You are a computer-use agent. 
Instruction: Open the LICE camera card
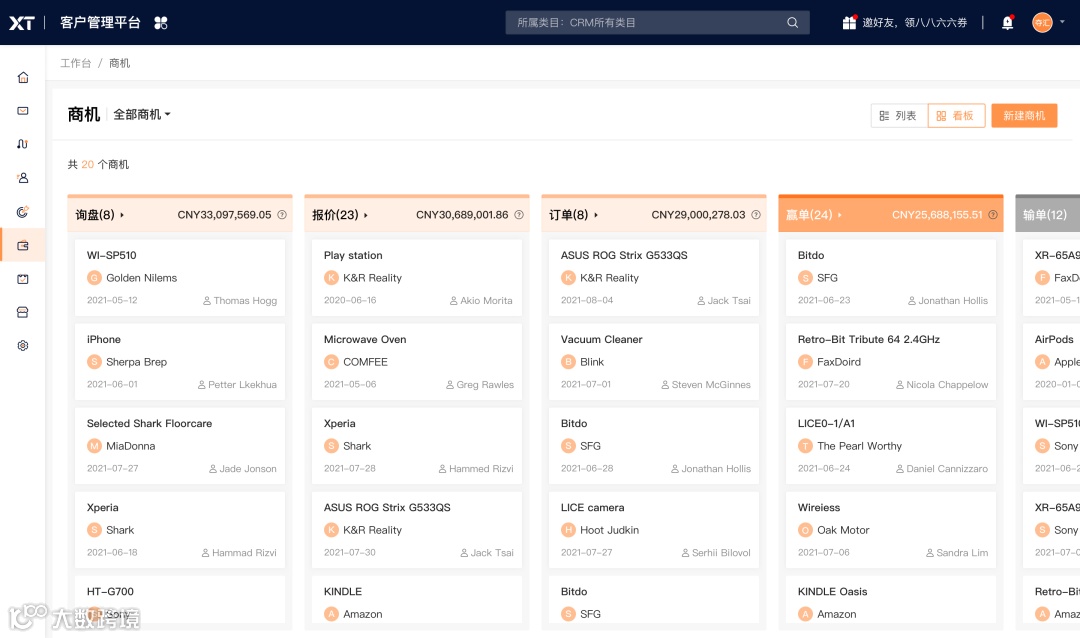654,530
